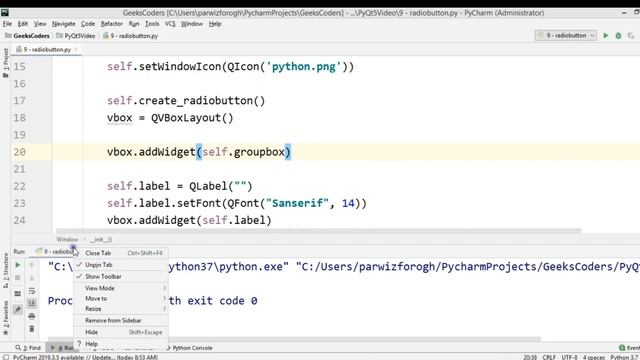Screen dimensions: 640x360
Task: Print the Run console output
Action: 31,316
